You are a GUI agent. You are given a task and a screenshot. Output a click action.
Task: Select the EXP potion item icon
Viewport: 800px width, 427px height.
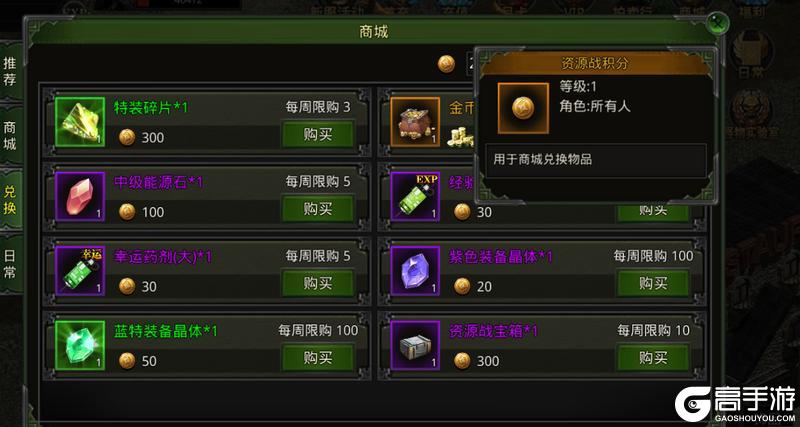pos(415,196)
